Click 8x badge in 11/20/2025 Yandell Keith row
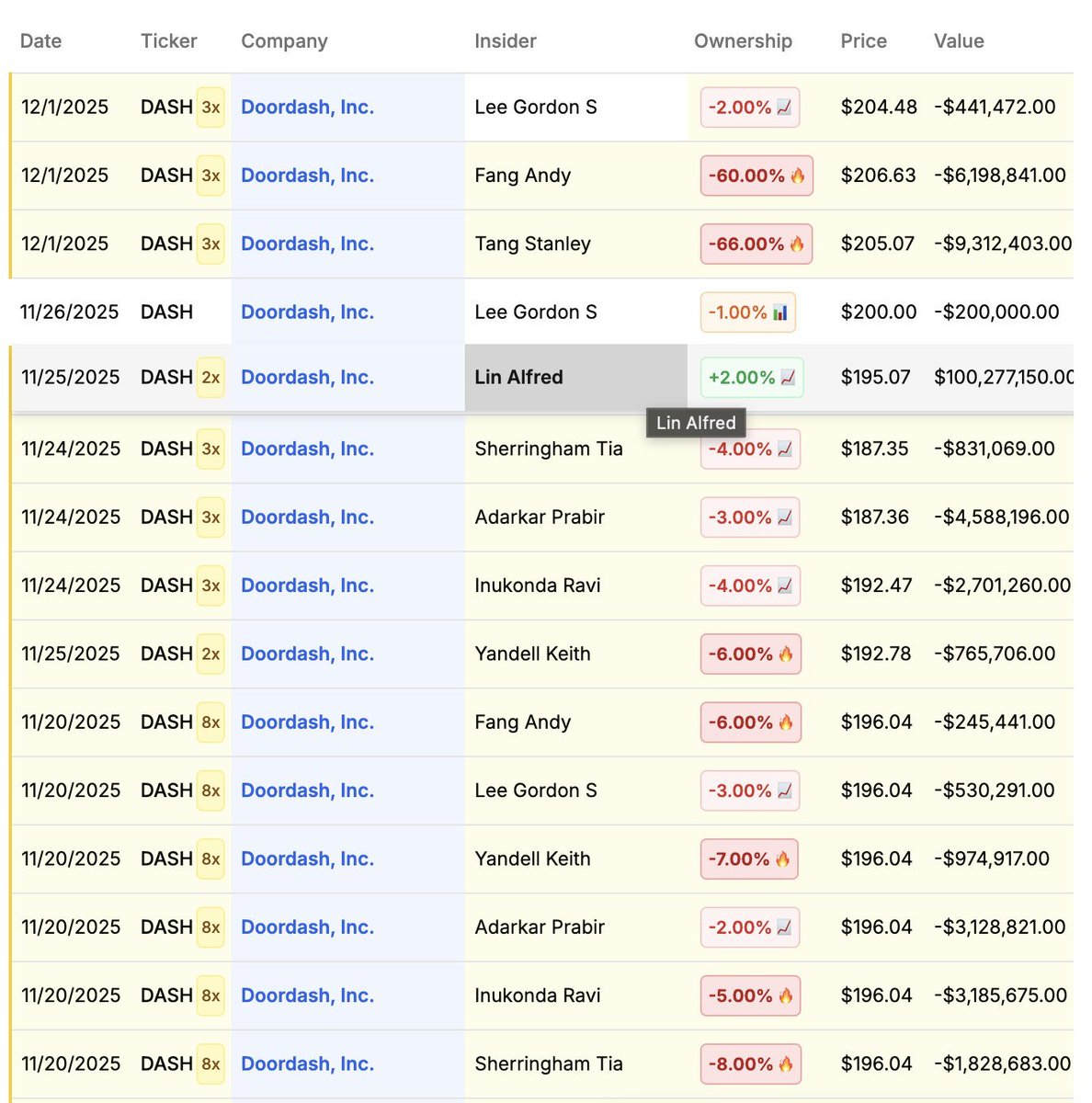Screen dimensions: 1092x1103 [210, 859]
